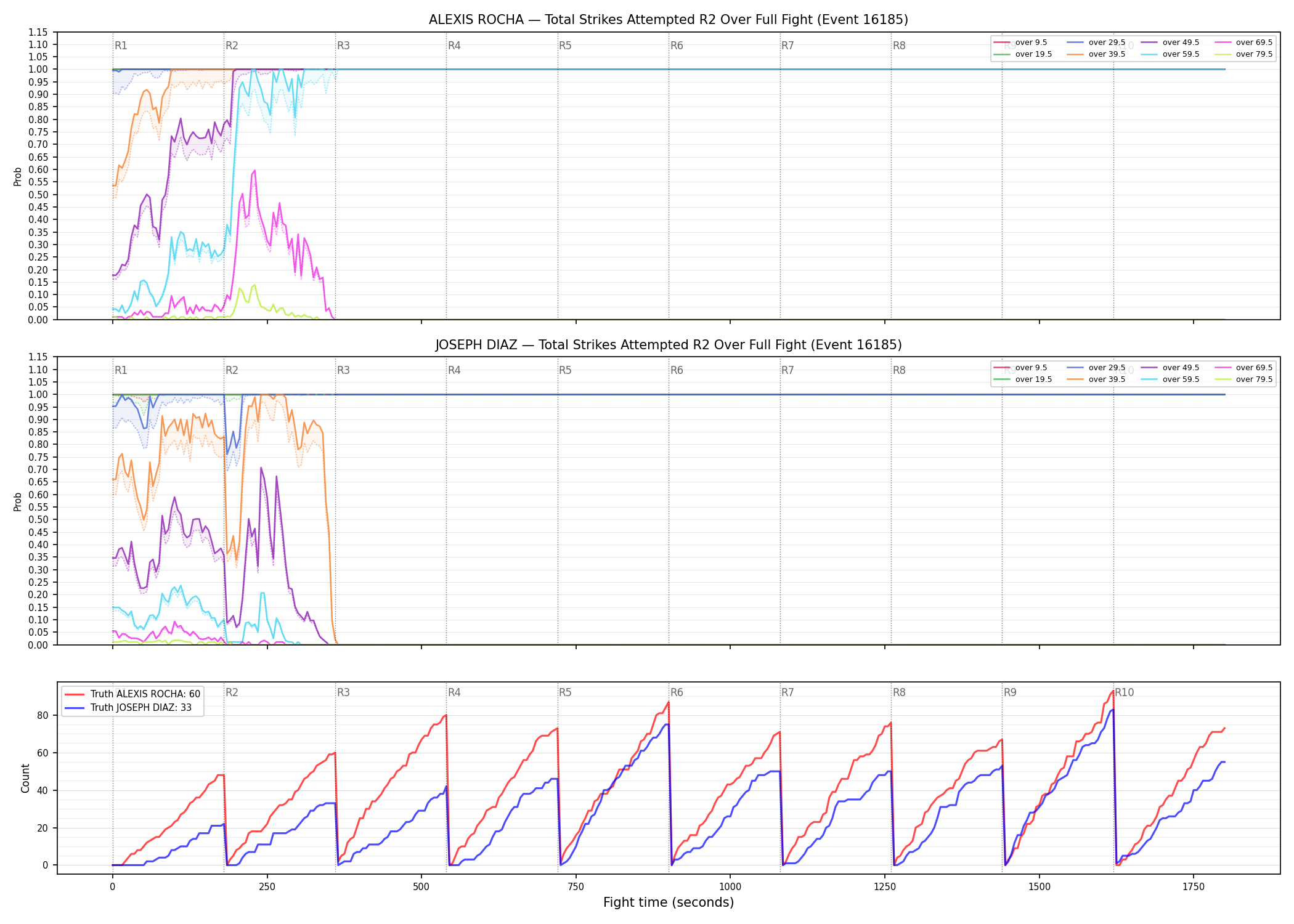
Task: Click the R3 marker in the Alexis Rocha chart
Action: 343,46
